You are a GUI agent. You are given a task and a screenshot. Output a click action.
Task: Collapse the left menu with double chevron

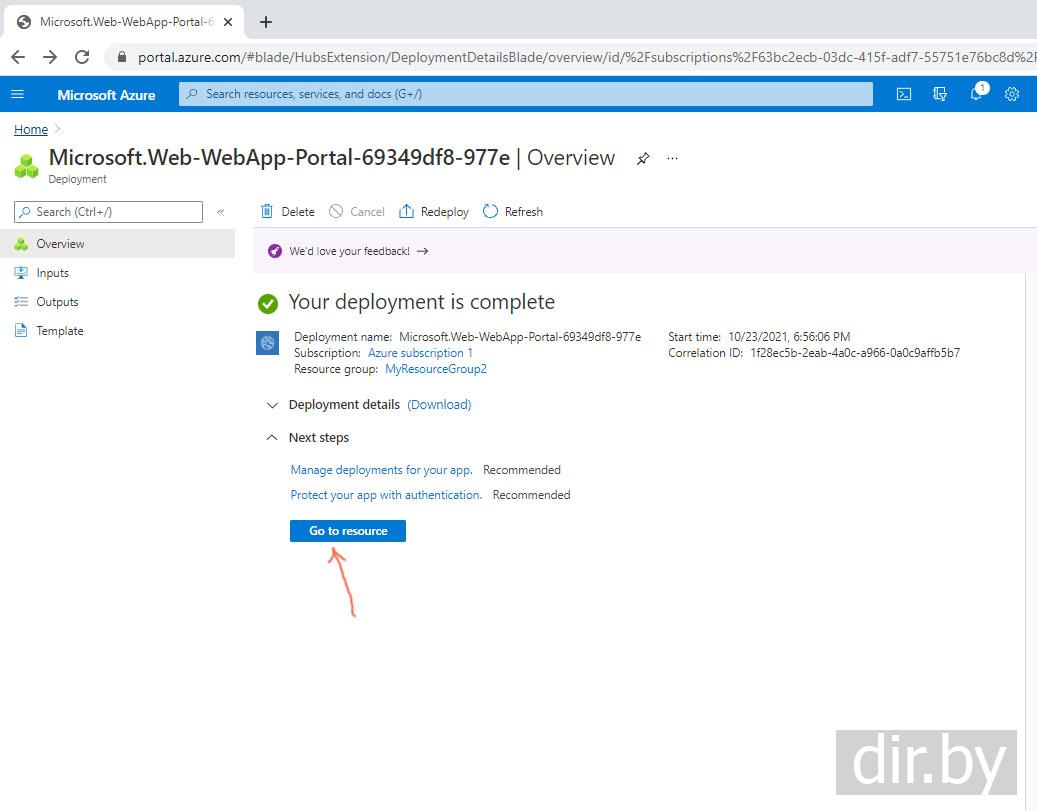tap(221, 212)
